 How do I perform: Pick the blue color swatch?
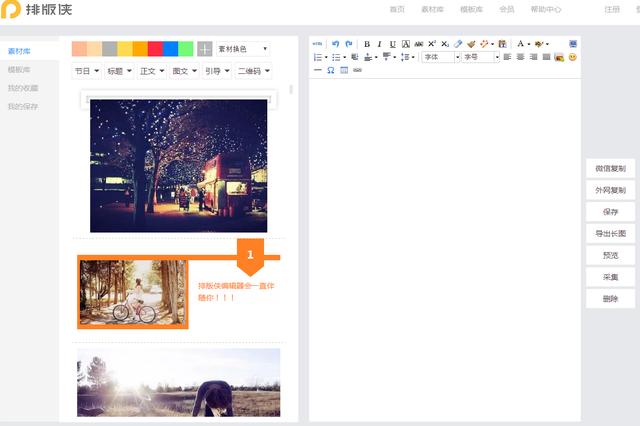(x=170, y=49)
